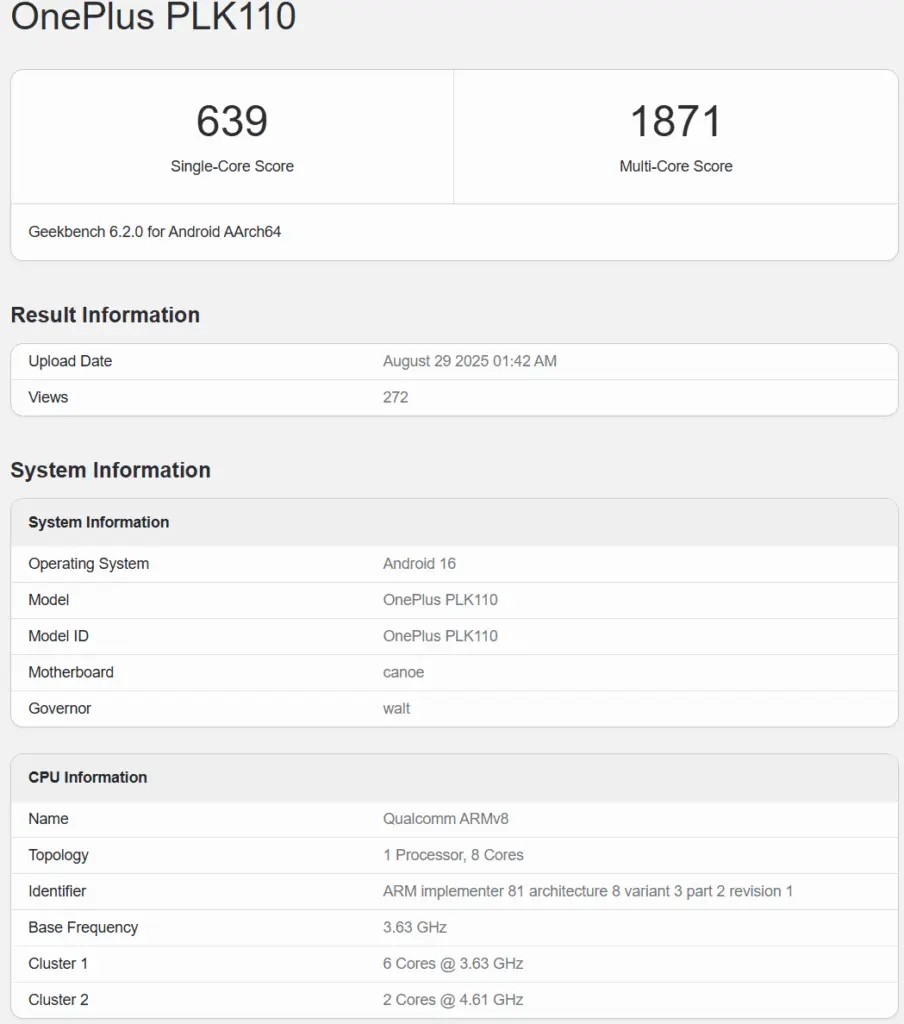Select the 1 Processor, 8 Cores value
Image resolution: width=904 pixels, height=1024 pixels.
point(453,855)
